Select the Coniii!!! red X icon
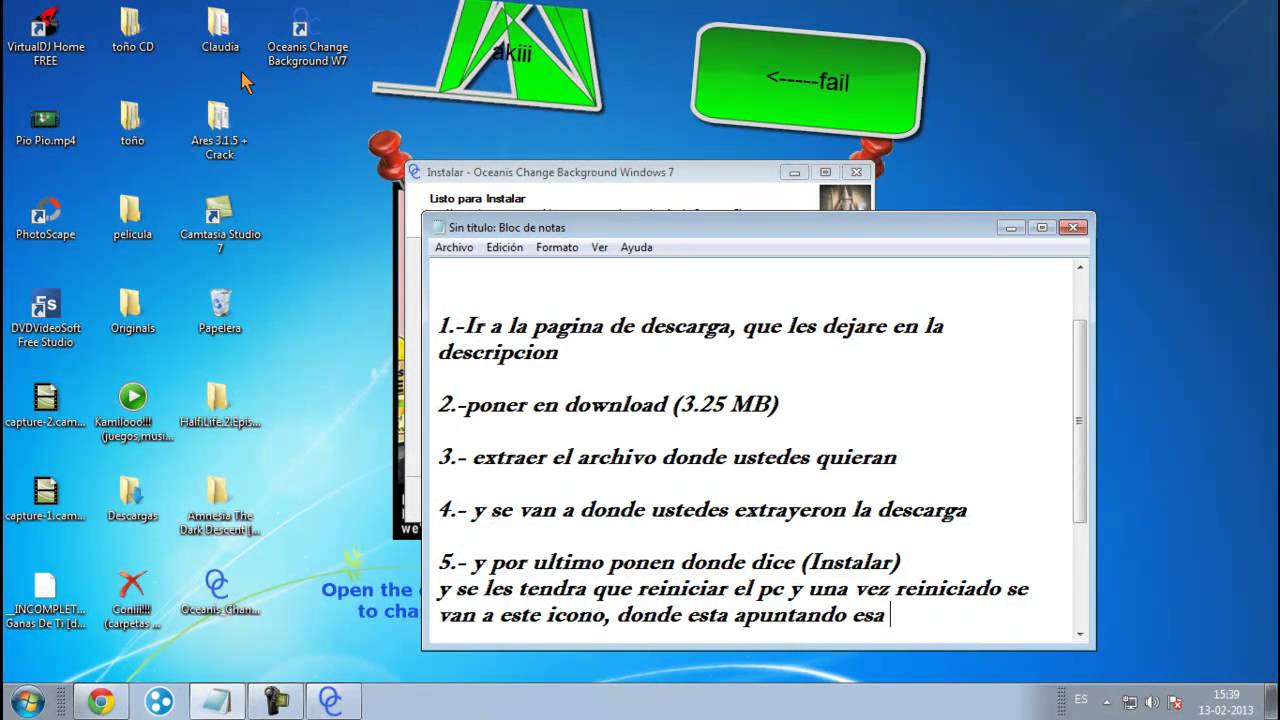The width and height of the screenshot is (1280, 720). tap(132, 600)
